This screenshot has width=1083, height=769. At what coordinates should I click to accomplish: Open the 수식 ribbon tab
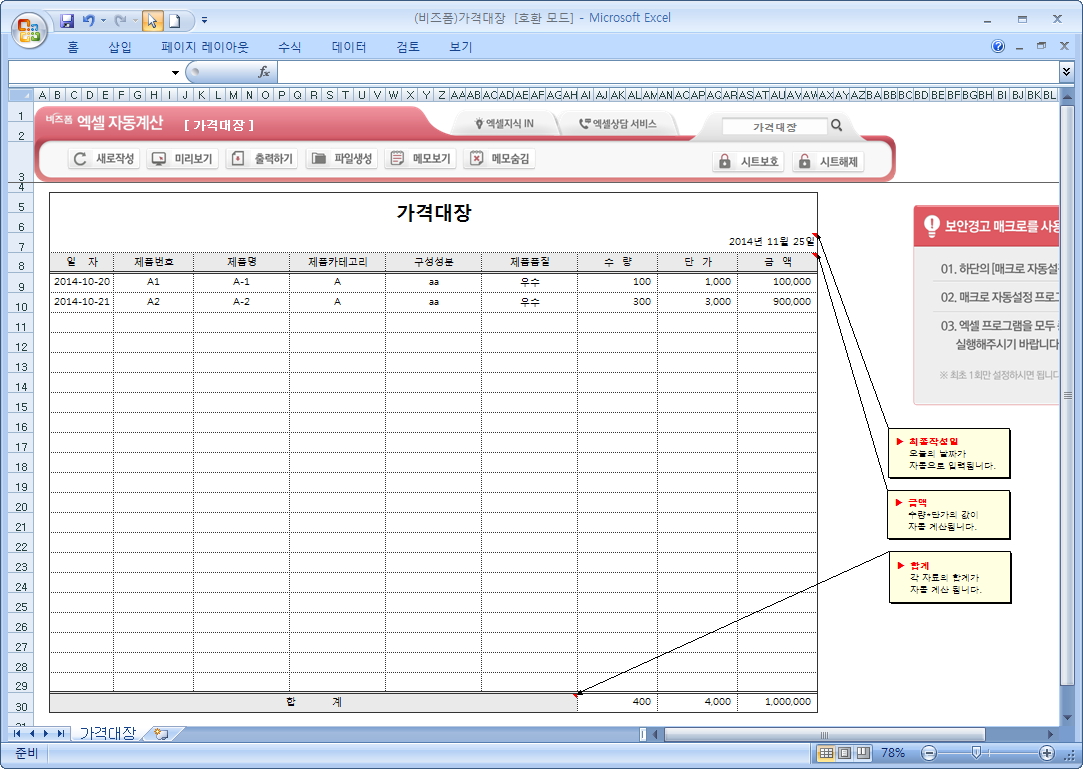point(290,47)
